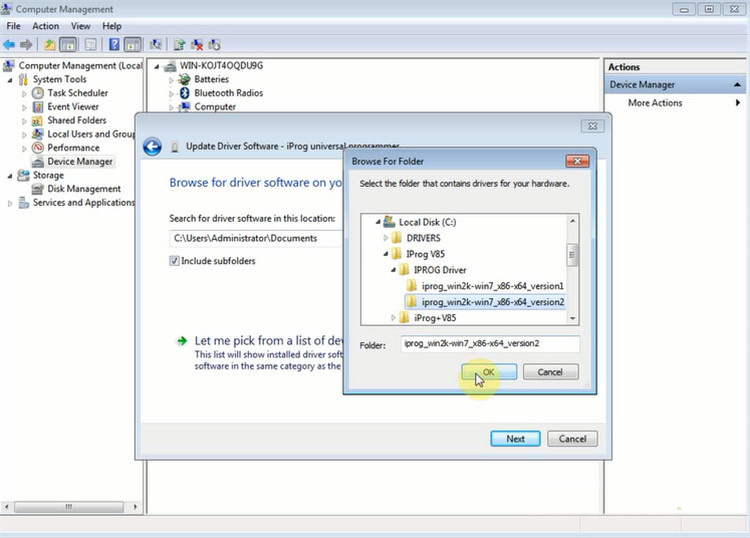Click the Folder name input field
This screenshot has width=750, height=538.
[x=490, y=343]
